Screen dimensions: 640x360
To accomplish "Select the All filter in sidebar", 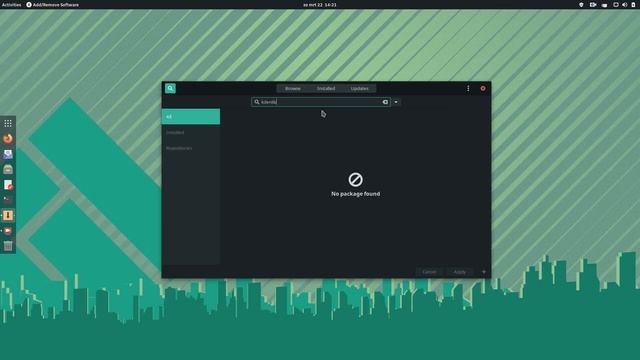I will point(191,117).
